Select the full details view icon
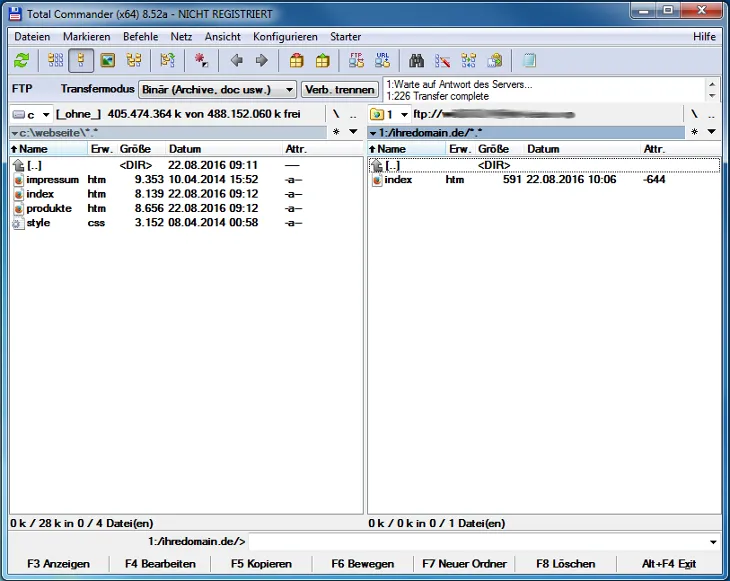Image resolution: width=730 pixels, height=581 pixels. tap(81, 61)
